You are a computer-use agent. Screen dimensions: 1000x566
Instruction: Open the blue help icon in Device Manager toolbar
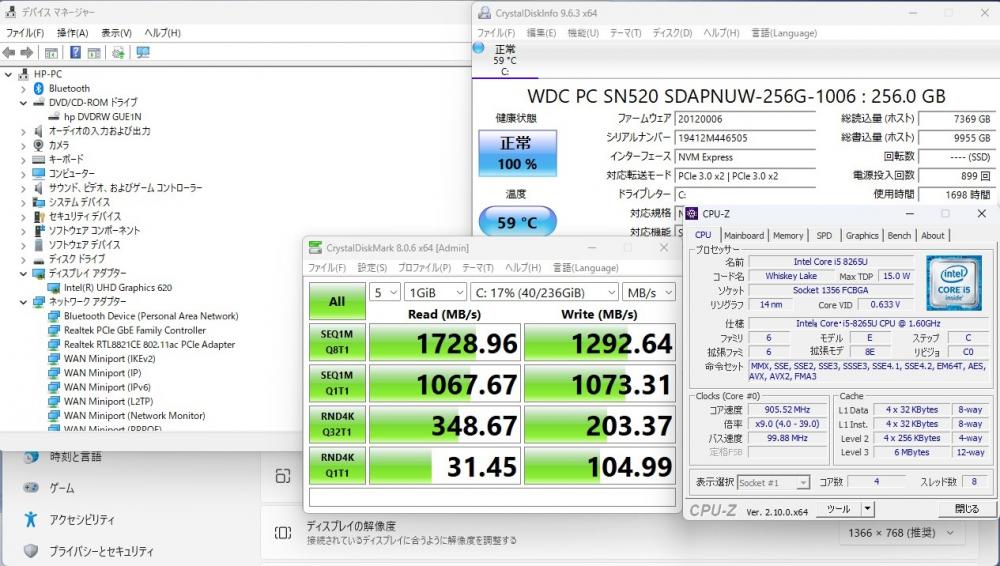click(x=75, y=52)
